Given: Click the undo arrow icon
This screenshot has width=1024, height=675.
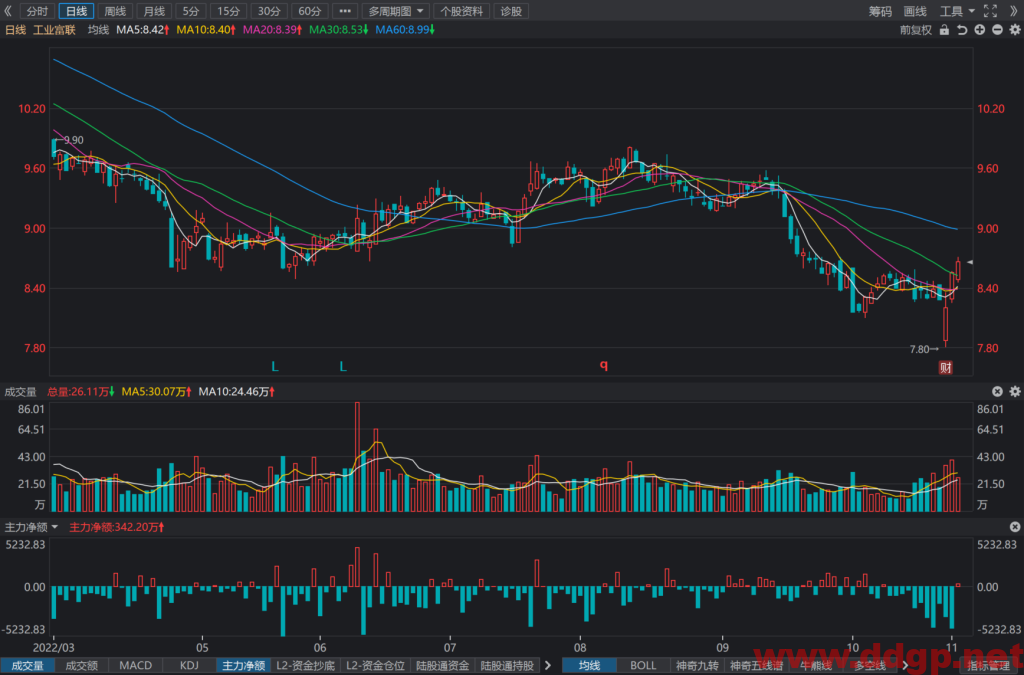Looking at the screenshot, I should pyautogui.click(x=962, y=29).
